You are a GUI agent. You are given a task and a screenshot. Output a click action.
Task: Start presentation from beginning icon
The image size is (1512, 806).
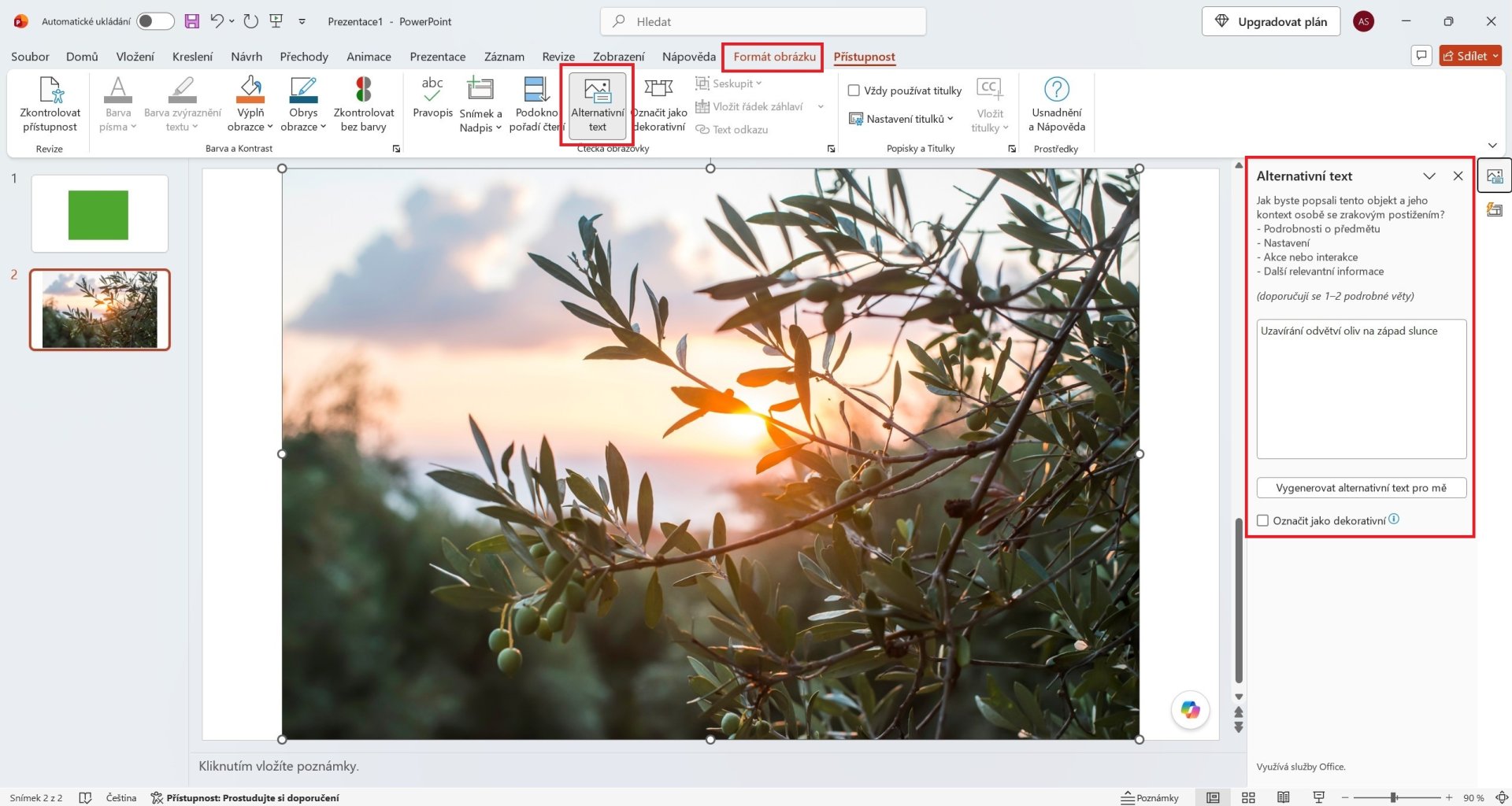[x=276, y=21]
